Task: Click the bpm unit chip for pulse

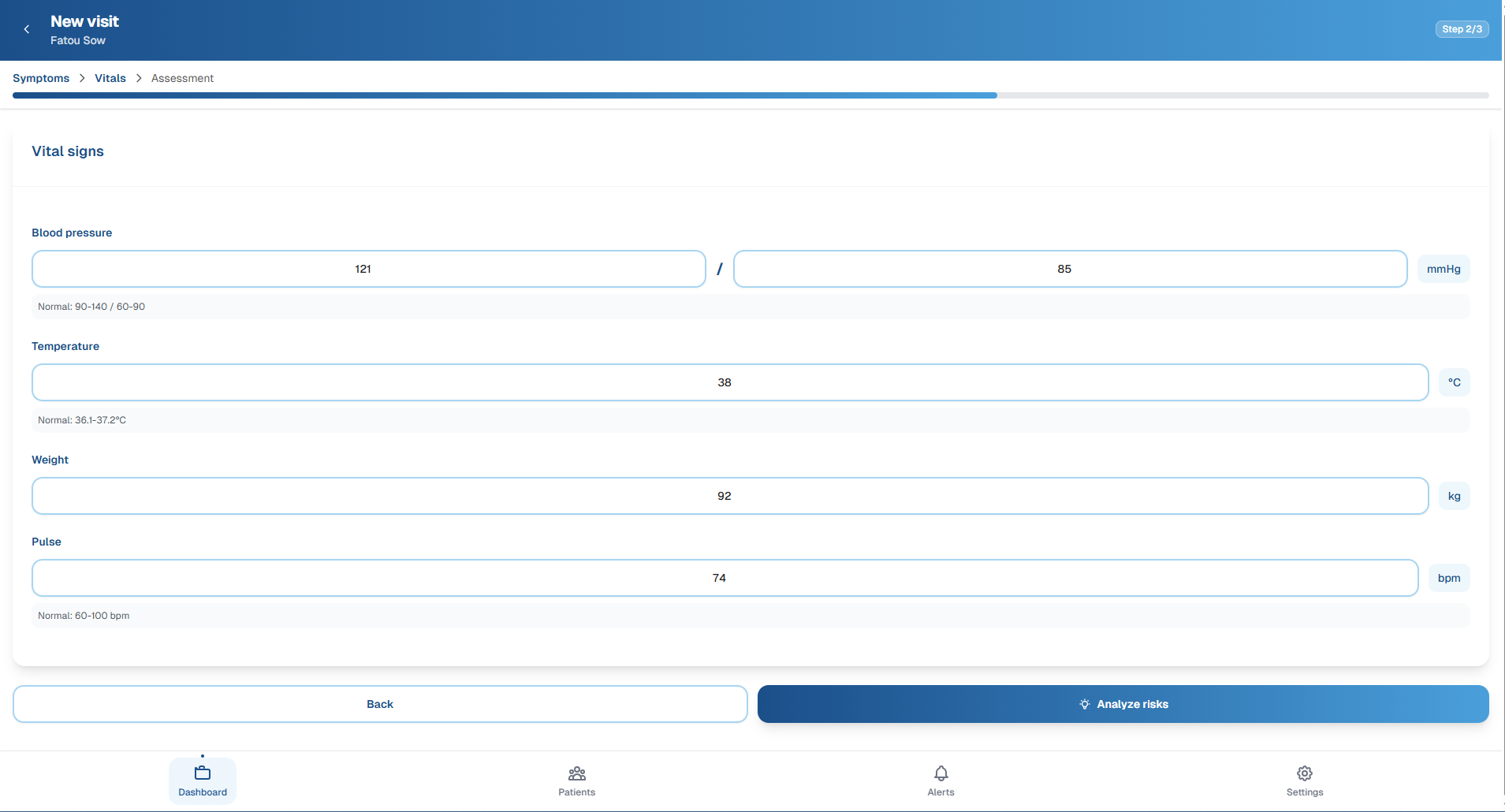Action: (x=1449, y=577)
